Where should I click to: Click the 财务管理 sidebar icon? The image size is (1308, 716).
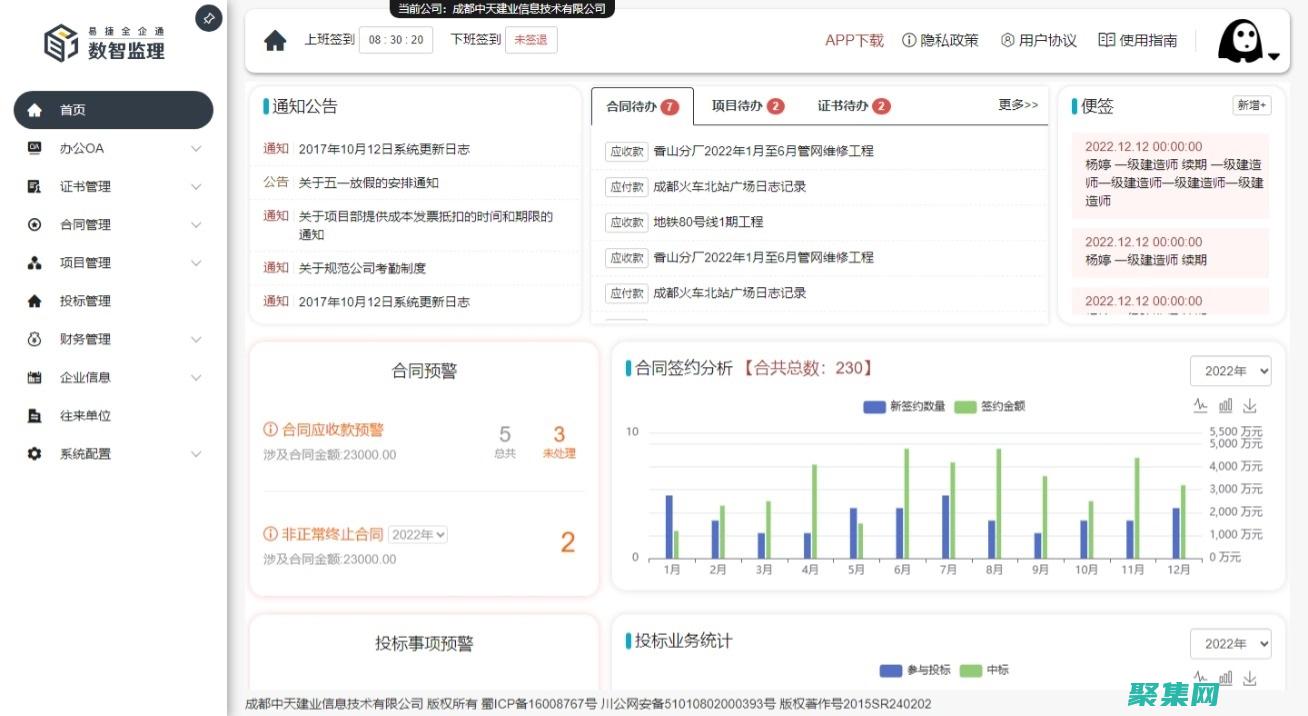coord(35,339)
